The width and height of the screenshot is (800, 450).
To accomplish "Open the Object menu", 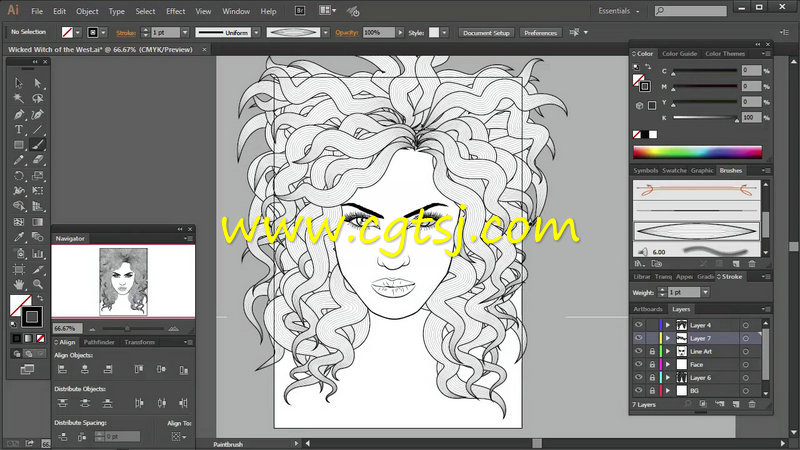I will (87, 11).
